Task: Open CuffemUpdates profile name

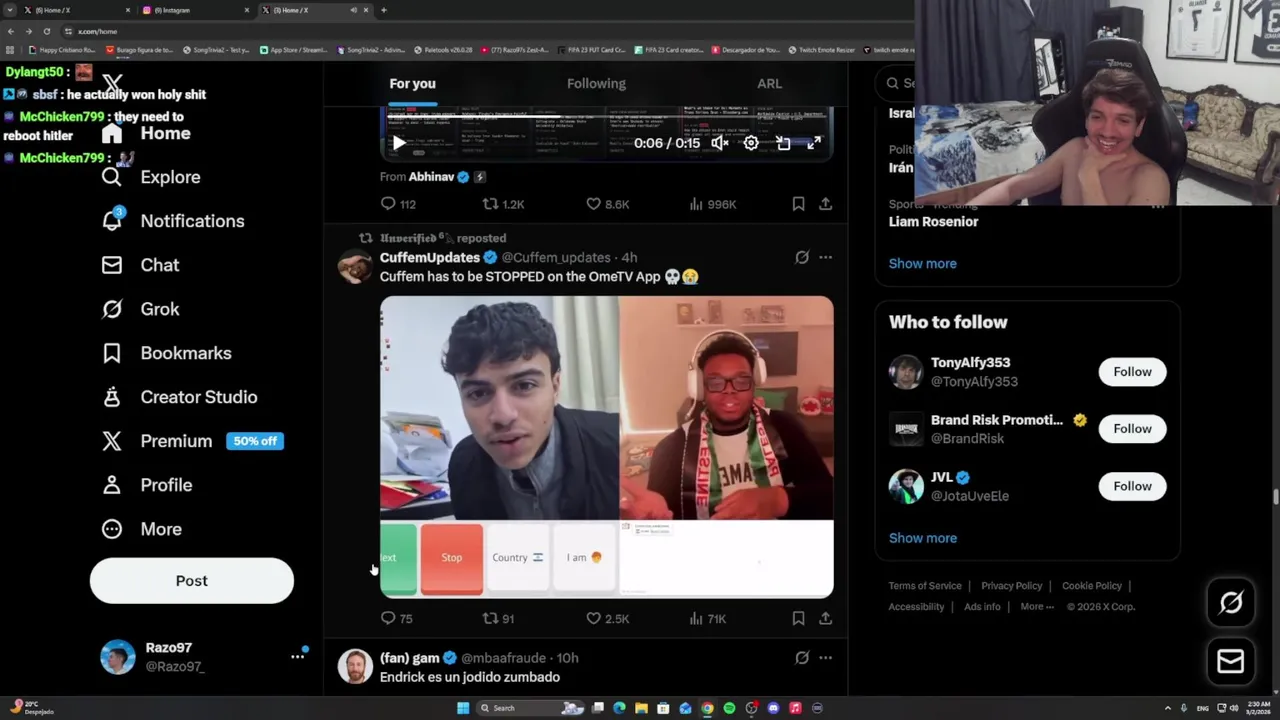Action: tap(430, 258)
